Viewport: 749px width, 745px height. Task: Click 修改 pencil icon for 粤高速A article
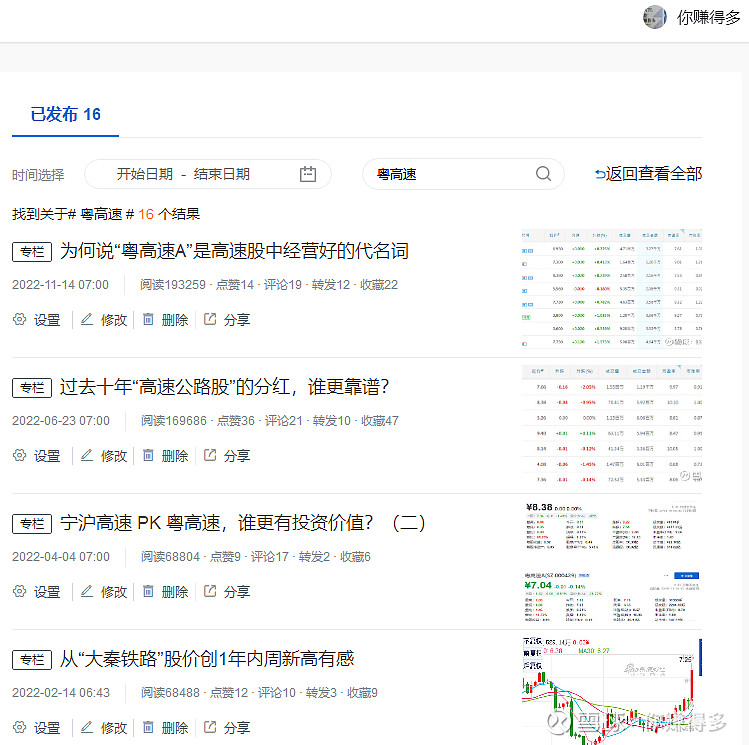86,319
